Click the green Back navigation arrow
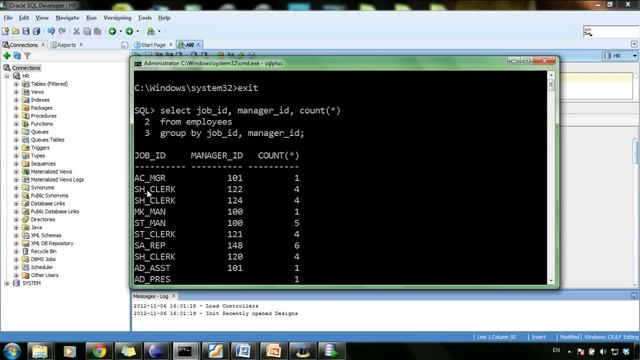The image size is (640, 360). coord(112,31)
